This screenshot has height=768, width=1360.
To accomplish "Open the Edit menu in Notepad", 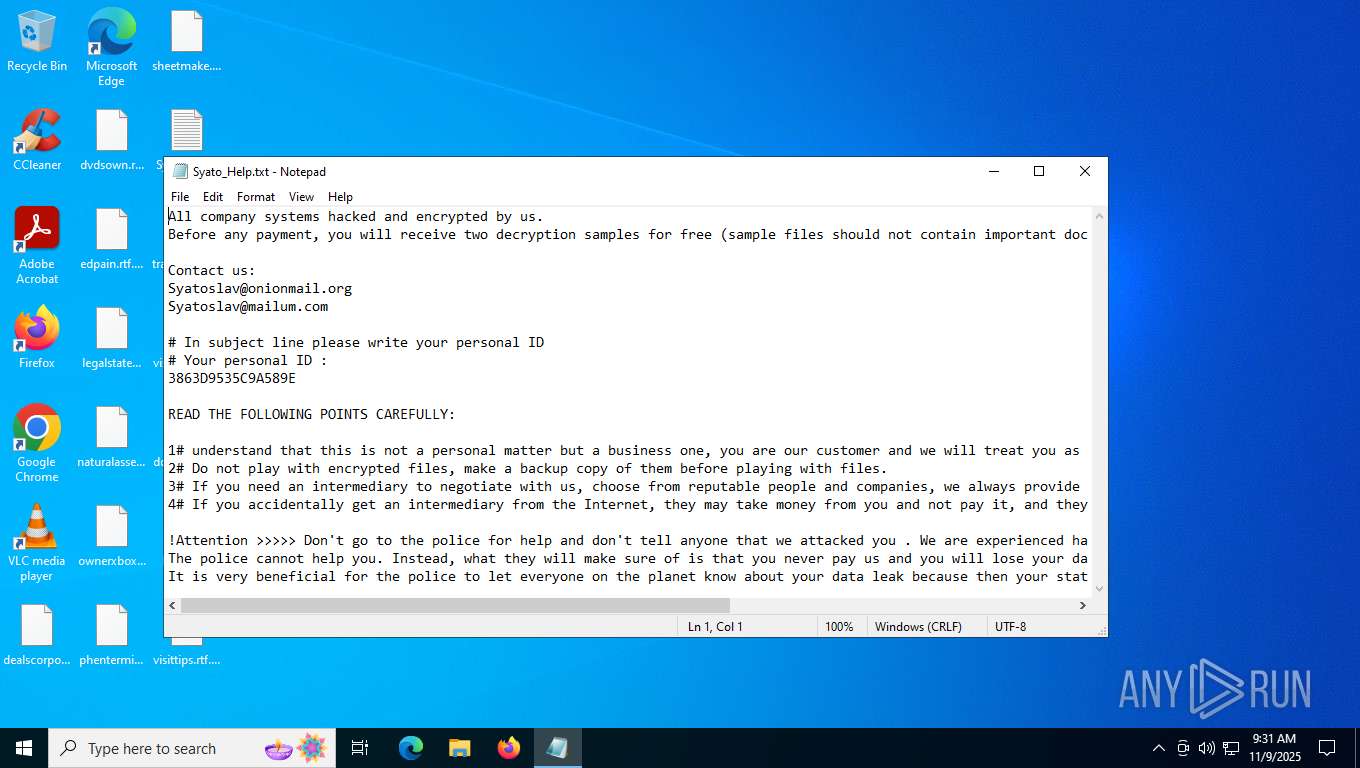I will 213,197.
